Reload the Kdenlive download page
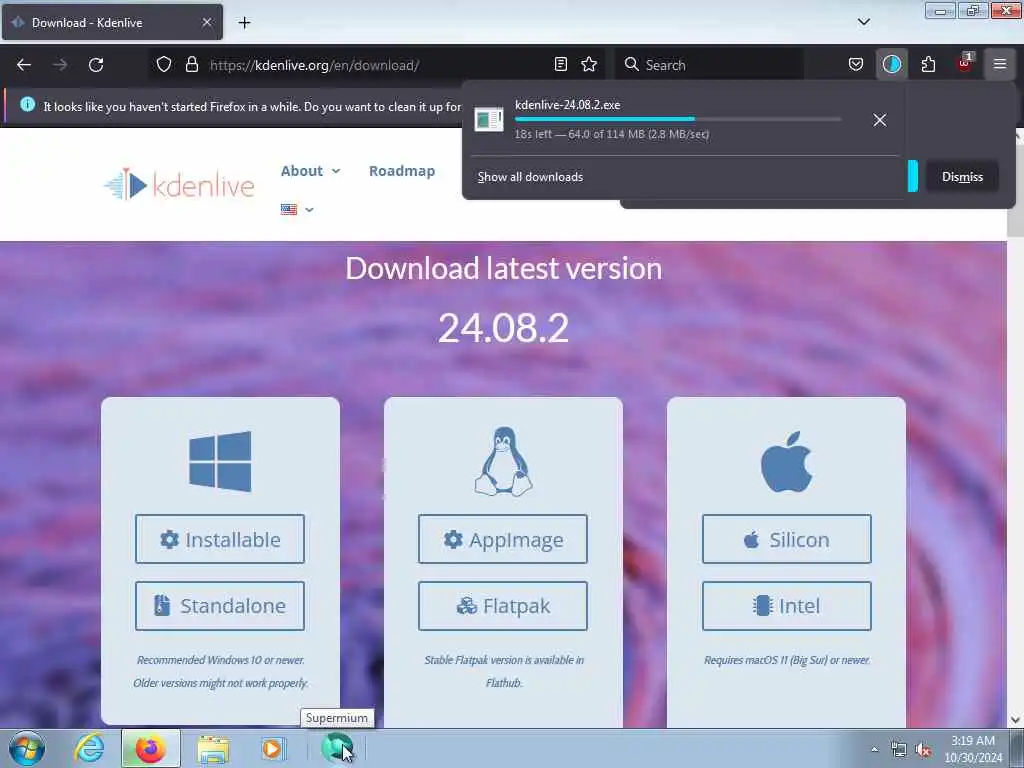1024x768 pixels. pyautogui.click(x=96, y=65)
